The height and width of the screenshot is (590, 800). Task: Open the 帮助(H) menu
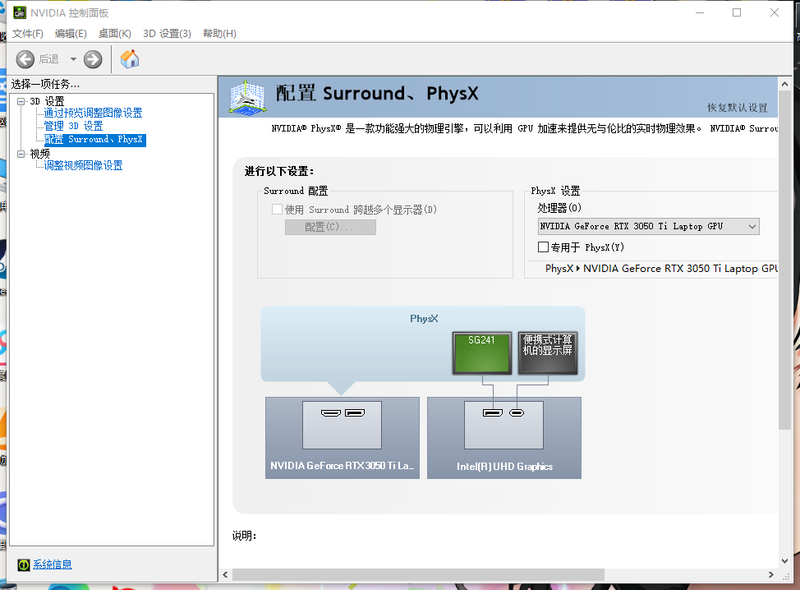click(x=219, y=34)
